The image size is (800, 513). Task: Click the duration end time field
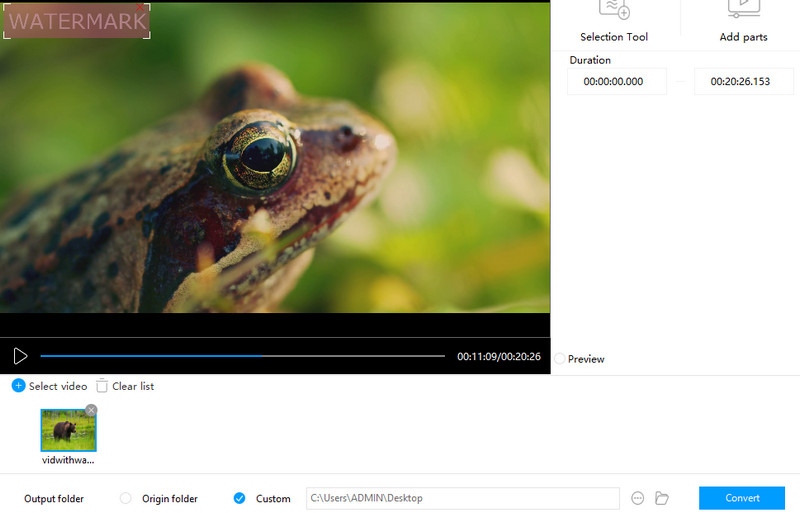743,81
